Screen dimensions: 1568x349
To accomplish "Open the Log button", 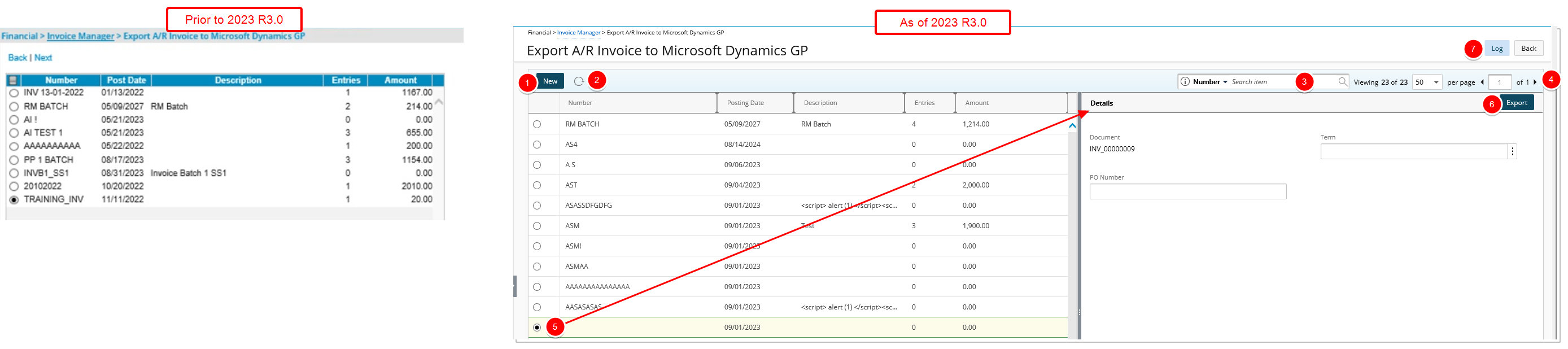I will coord(1496,49).
